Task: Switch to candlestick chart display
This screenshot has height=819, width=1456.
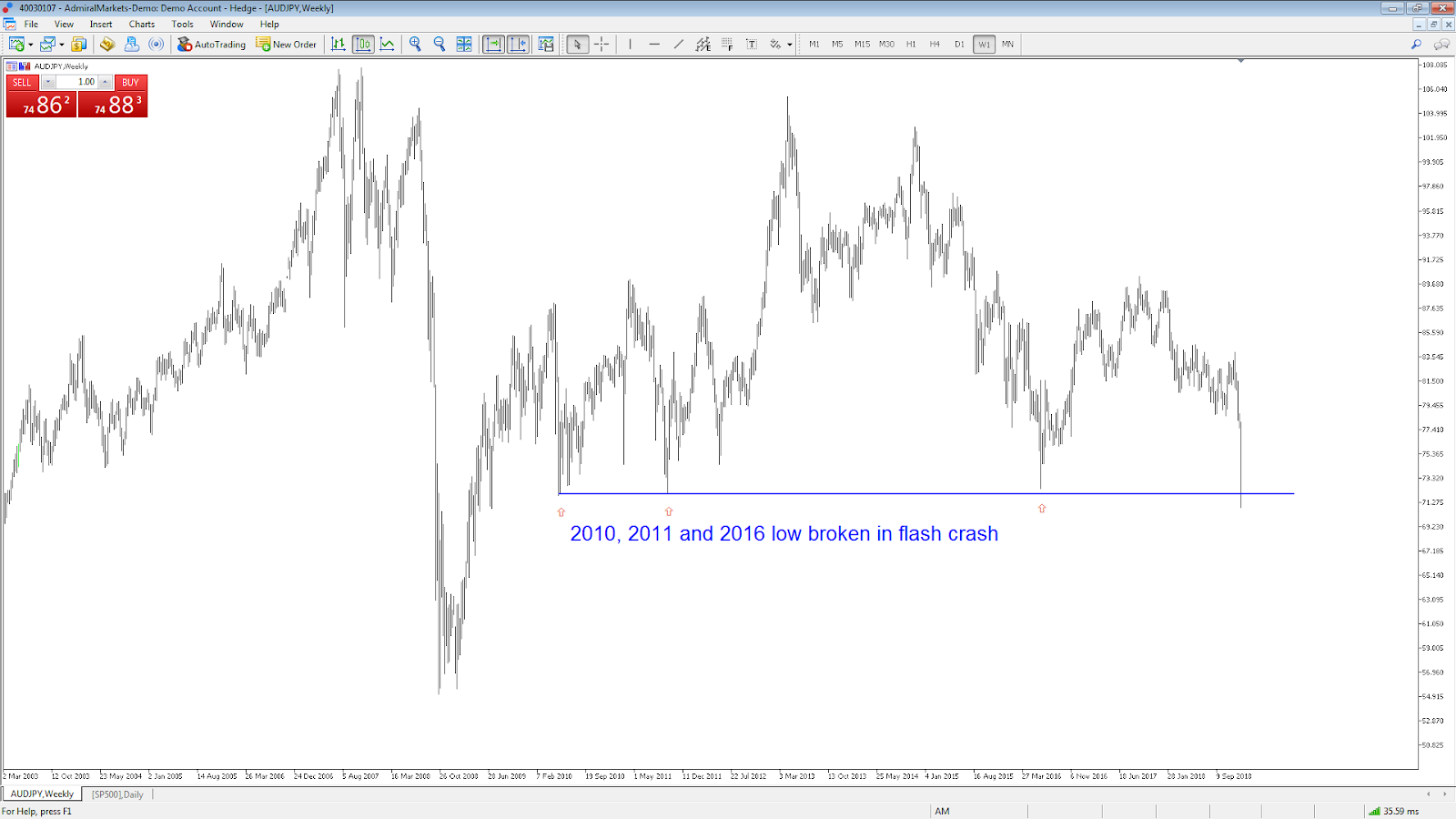Action: coord(363,44)
